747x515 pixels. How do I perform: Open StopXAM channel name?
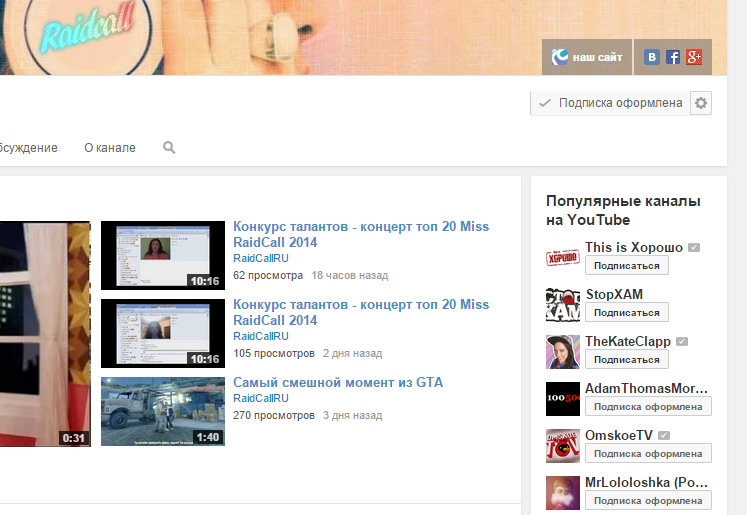614,294
